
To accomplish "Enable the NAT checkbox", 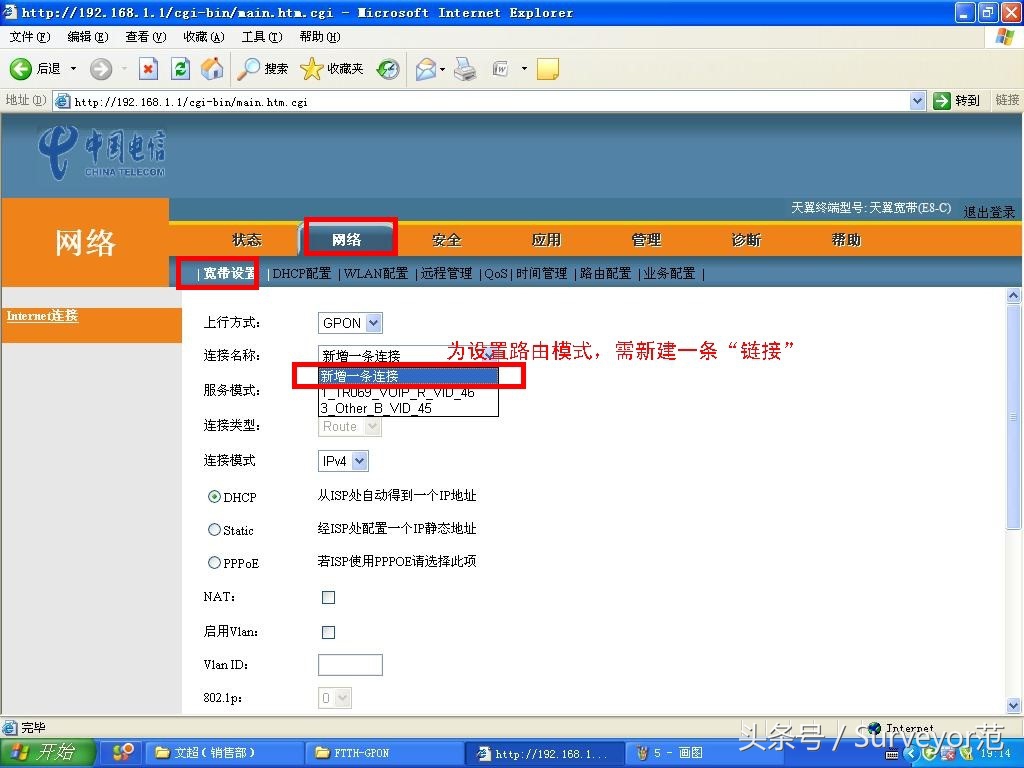I will [x=328, y=597].
